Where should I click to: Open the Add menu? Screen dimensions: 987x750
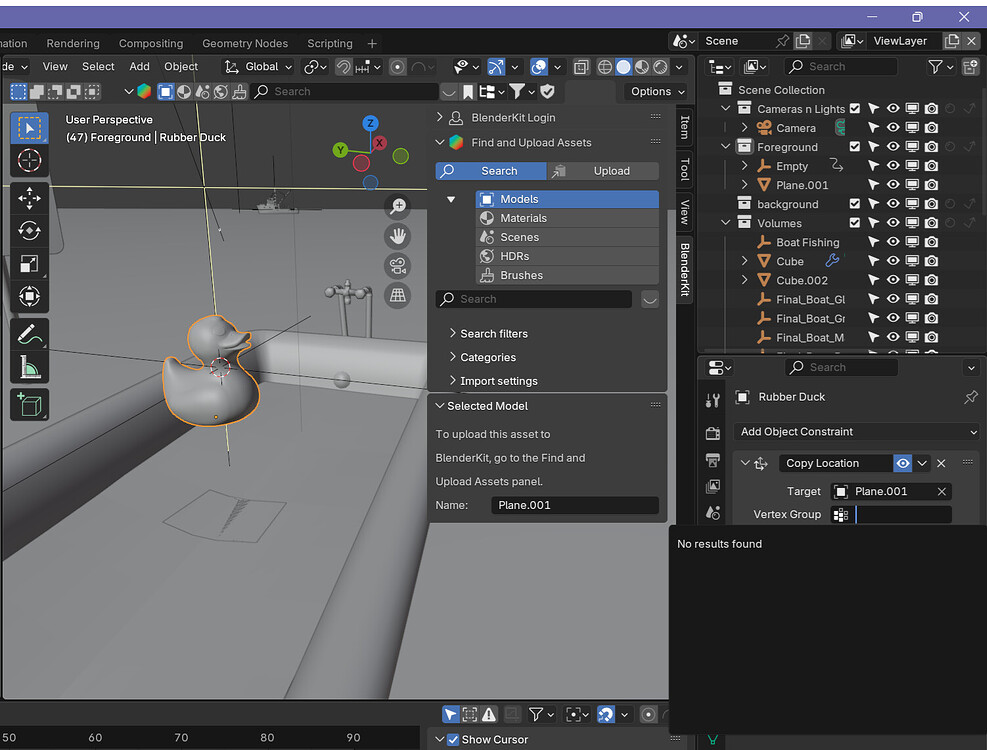[139, 67]
